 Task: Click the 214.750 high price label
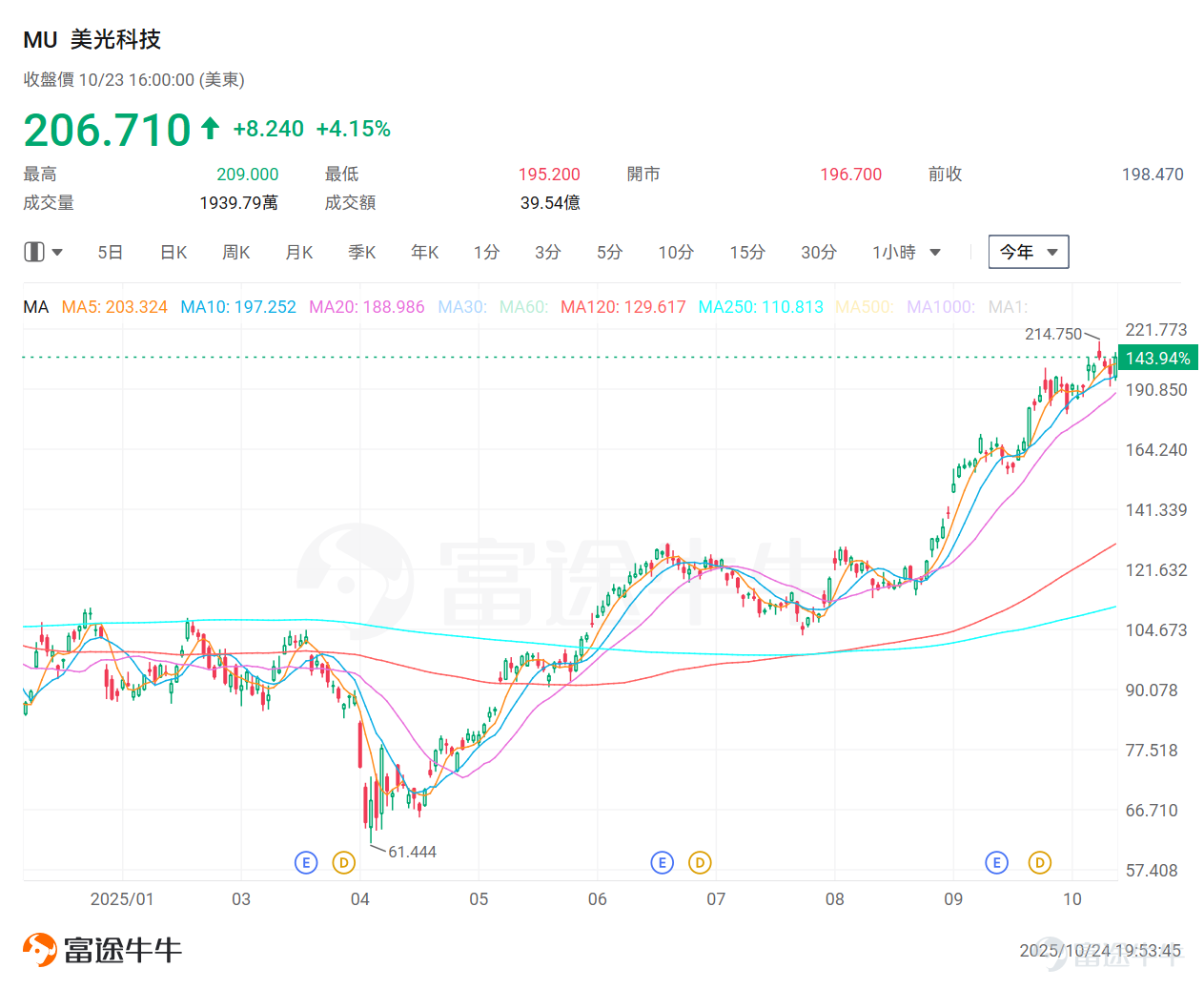pyautogui.click(x=1053, y=334)
